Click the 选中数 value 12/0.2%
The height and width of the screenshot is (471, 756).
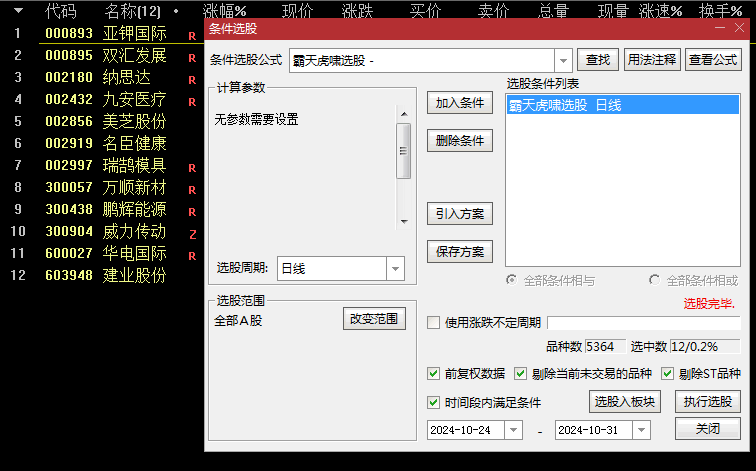pyautogui.click(x=705, y=347)
